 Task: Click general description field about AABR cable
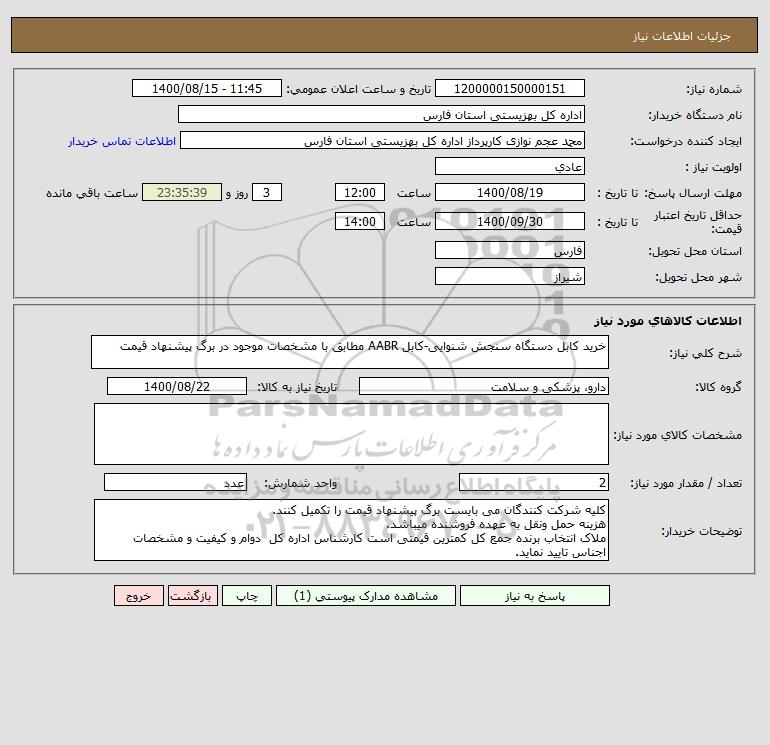pos(350,352)
